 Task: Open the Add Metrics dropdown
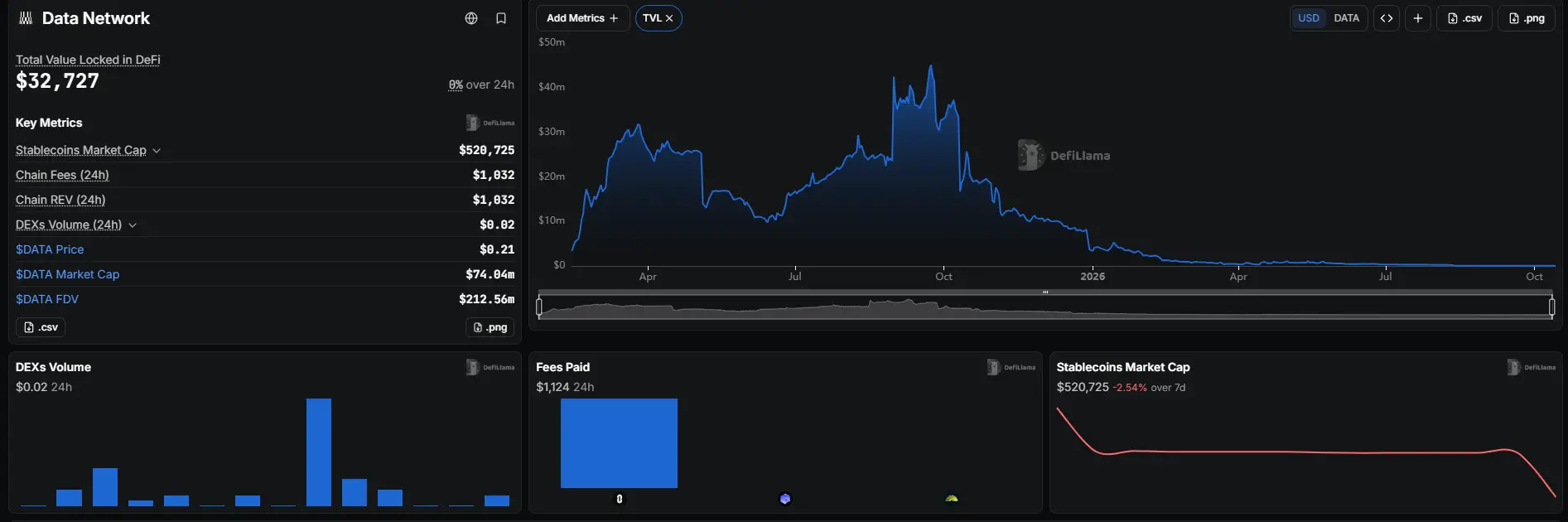tap(582, 18)
